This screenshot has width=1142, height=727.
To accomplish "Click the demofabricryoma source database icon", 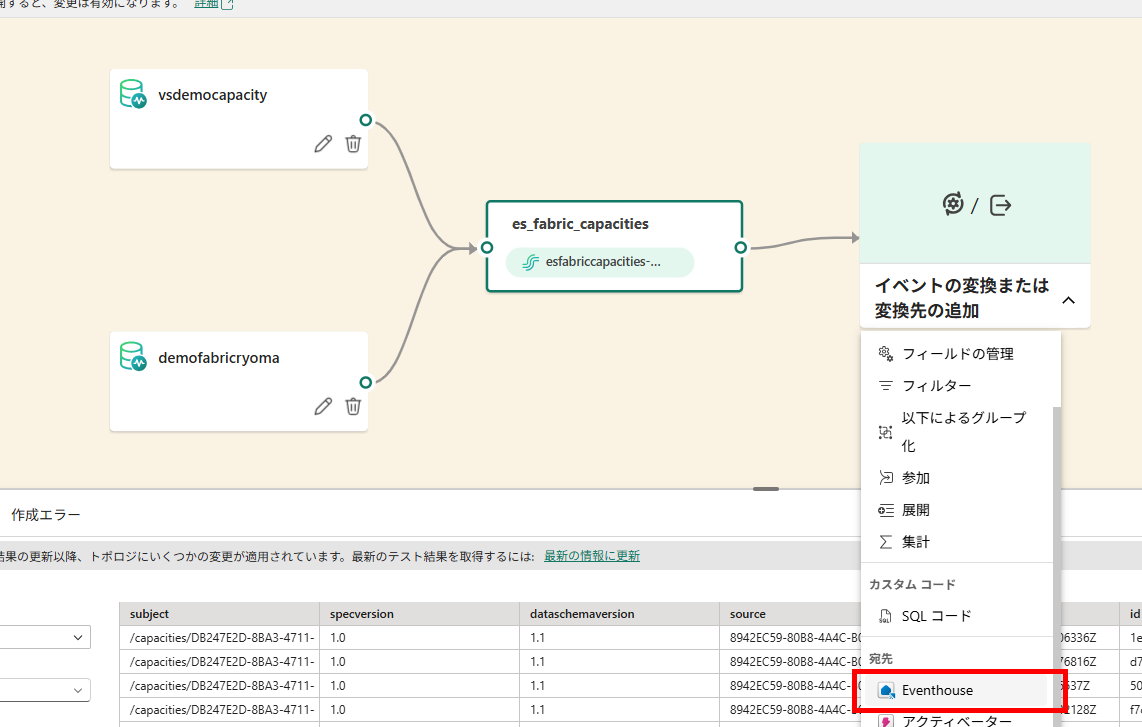I will [133, 357].
